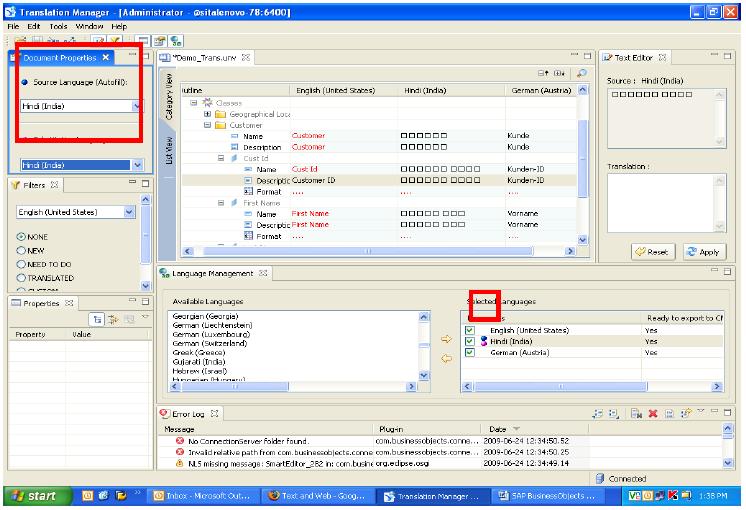Open the Source Language Hindi (India) dropdown
Image resolution: width=746 pixels, height=510 pixels.
pyautogui.click(x=137, y=106)
